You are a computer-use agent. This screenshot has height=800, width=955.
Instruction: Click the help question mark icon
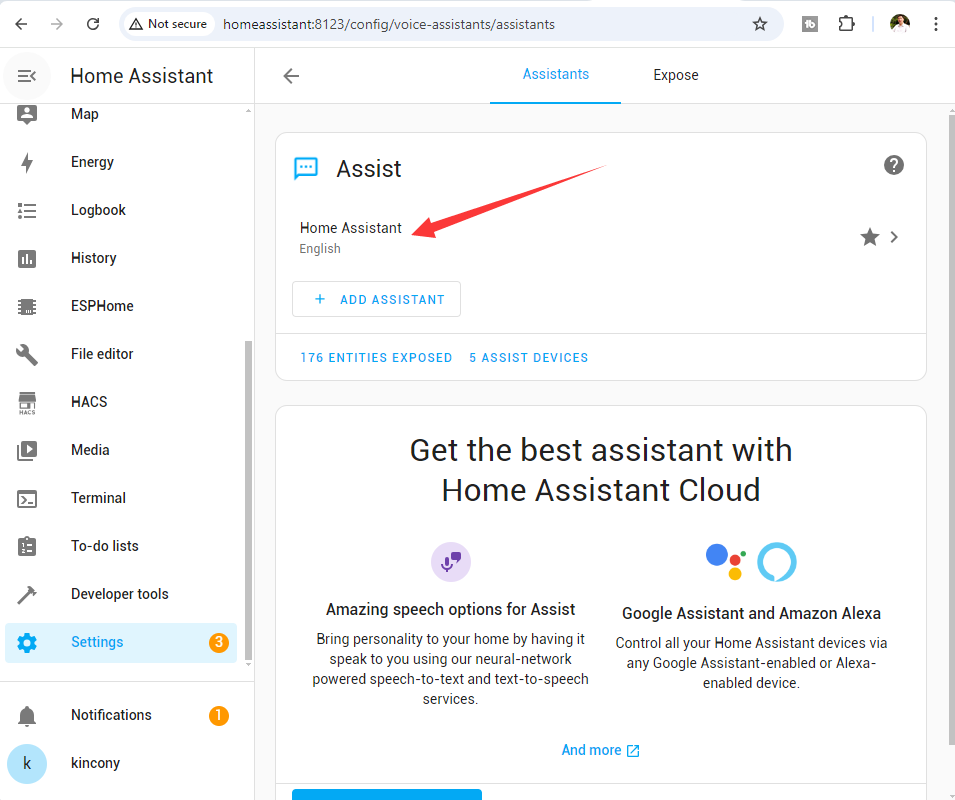point(894,165)
